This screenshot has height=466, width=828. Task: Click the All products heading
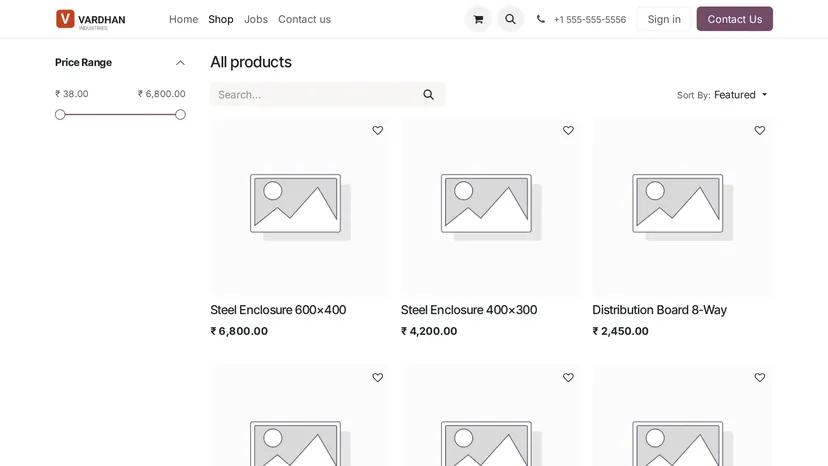tap(251, 62)
